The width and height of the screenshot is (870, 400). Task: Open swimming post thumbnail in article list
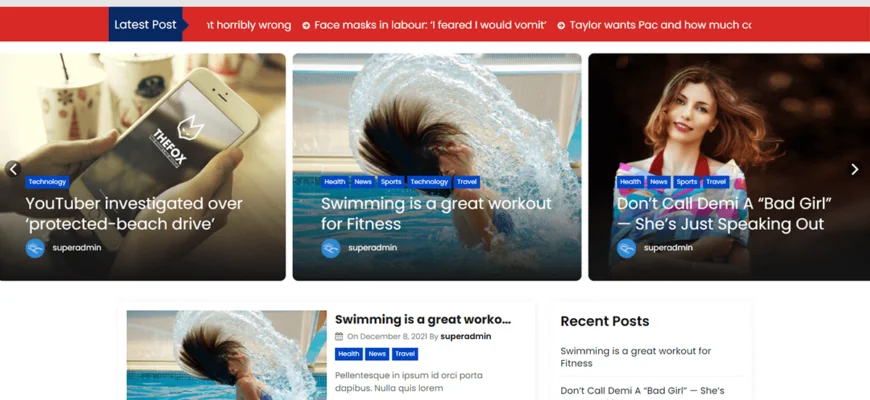click(x=226, y=355)
